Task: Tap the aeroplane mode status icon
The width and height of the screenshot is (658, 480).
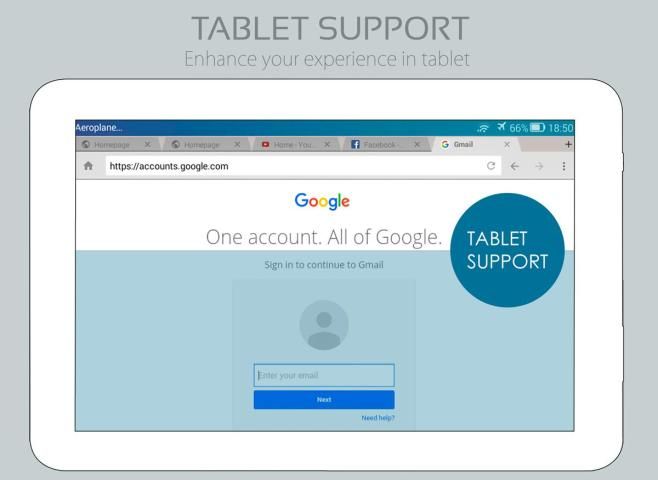Action: pyautogui.click(x=501, y=127)
